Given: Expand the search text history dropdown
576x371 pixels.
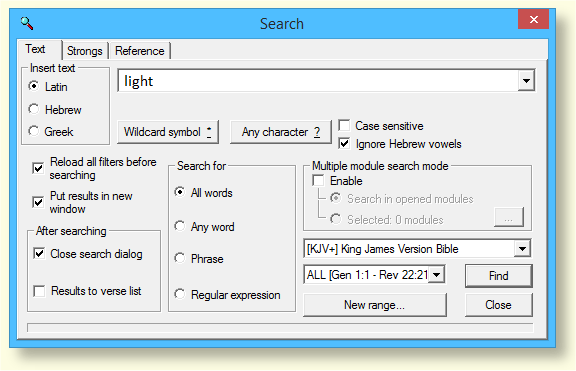Looking at the screenshot, I should (526, 80).
